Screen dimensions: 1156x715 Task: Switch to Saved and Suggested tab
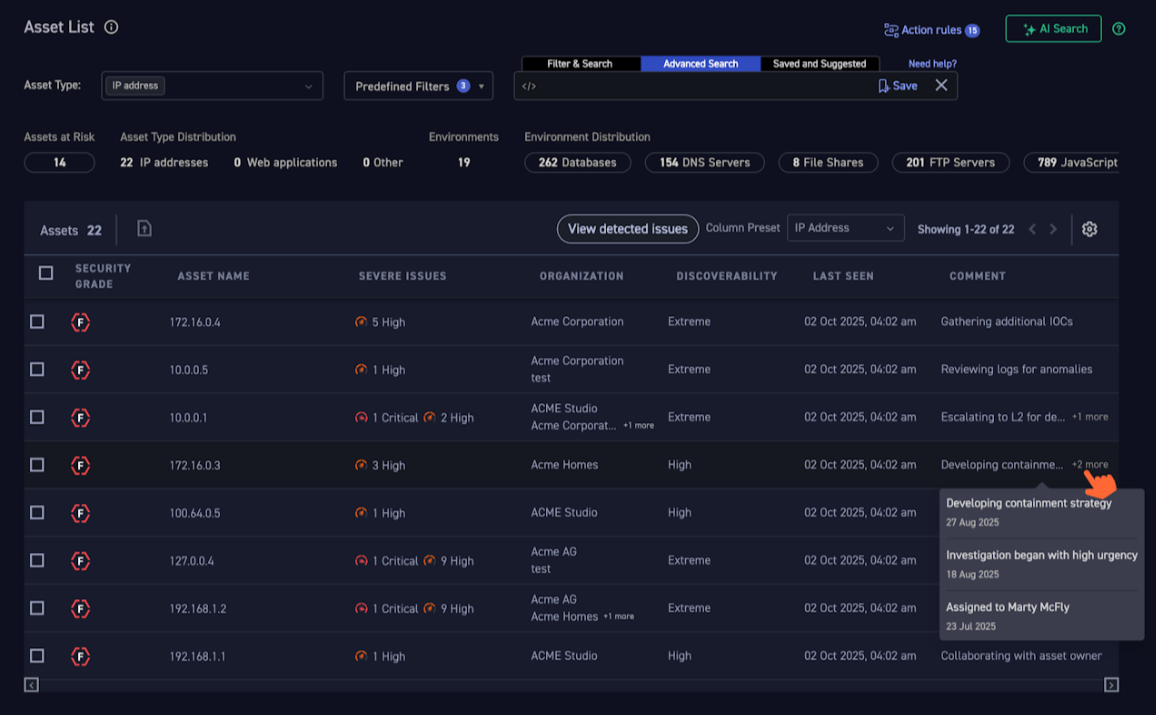pyautogui.click(x=819, y=64)
